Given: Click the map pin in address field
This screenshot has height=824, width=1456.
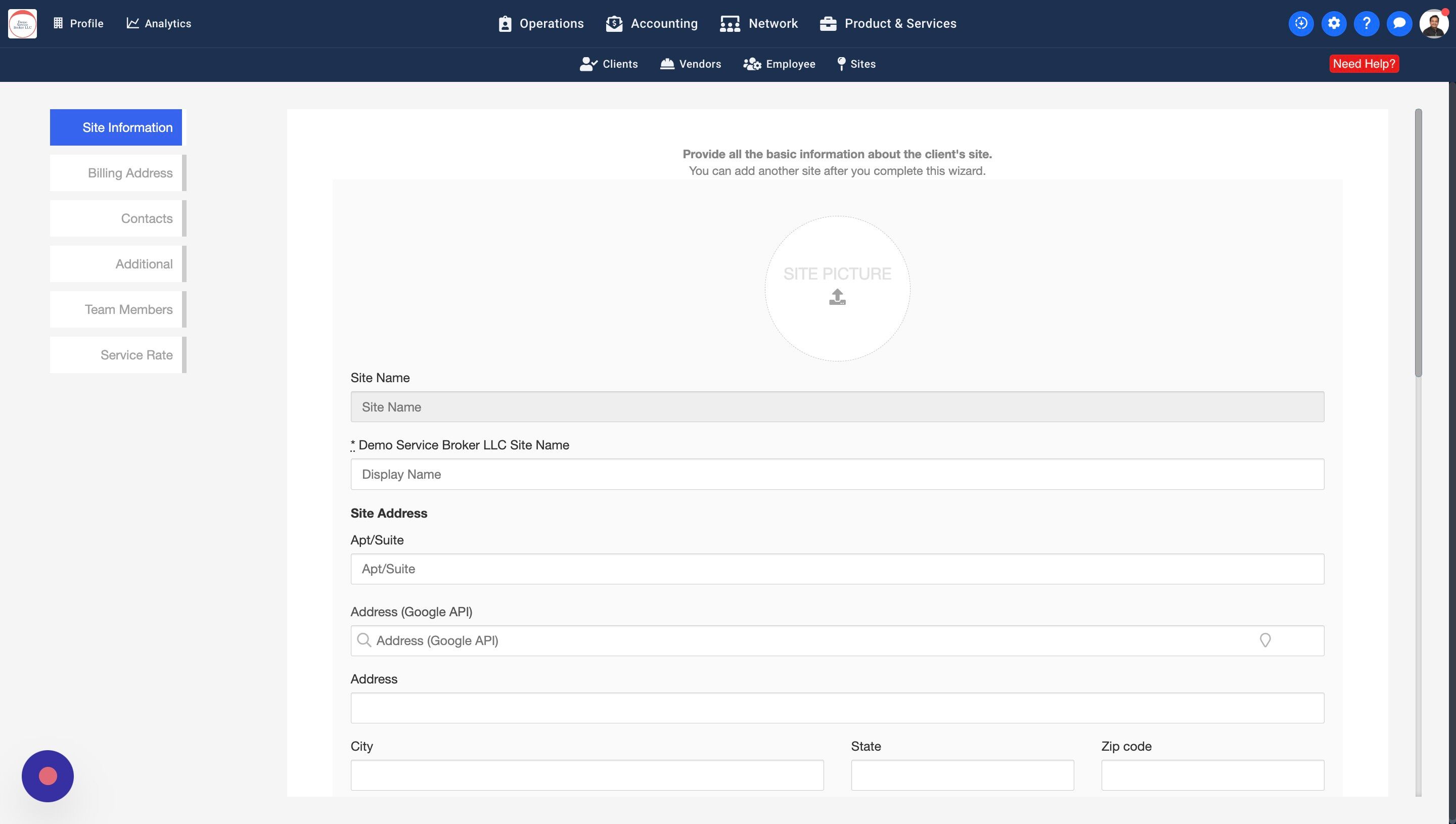Looking at the screenshot, I should [x=1265, y=640].
